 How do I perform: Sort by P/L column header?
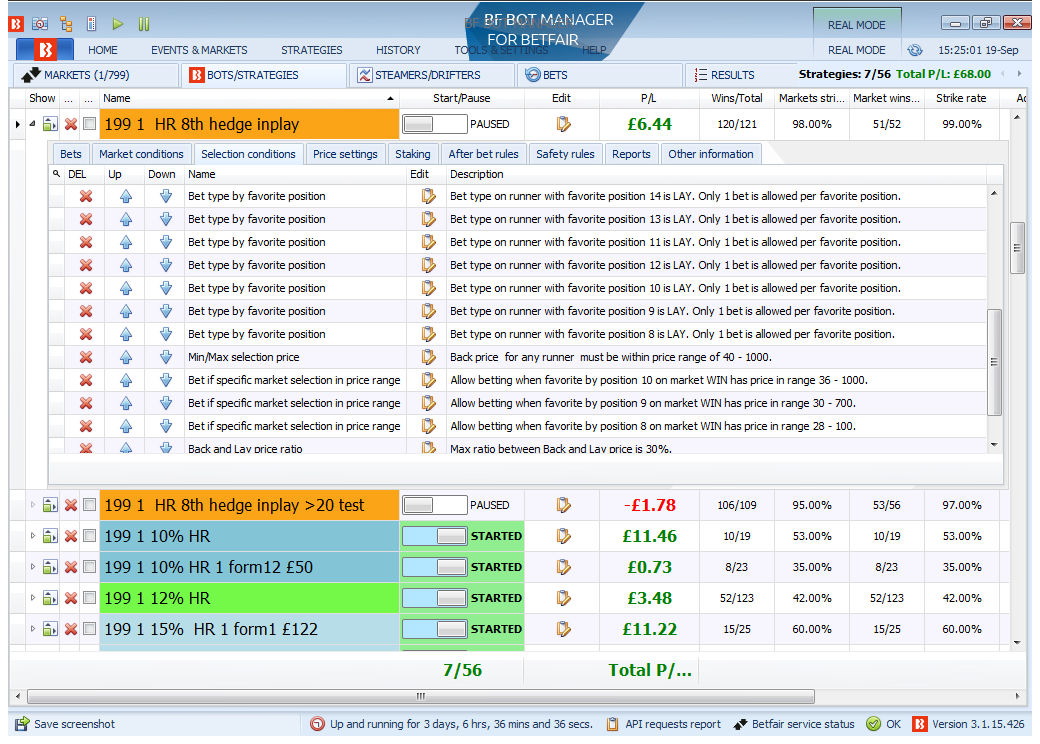[649, 98]
